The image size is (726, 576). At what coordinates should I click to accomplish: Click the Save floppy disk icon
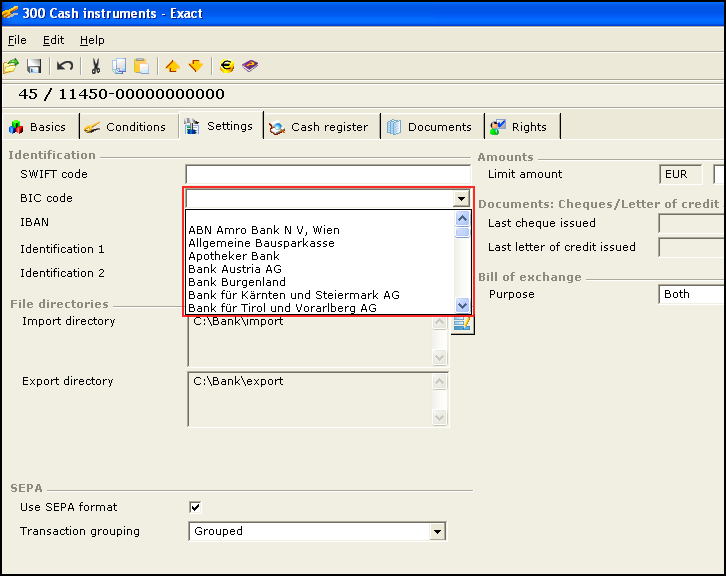34,66
